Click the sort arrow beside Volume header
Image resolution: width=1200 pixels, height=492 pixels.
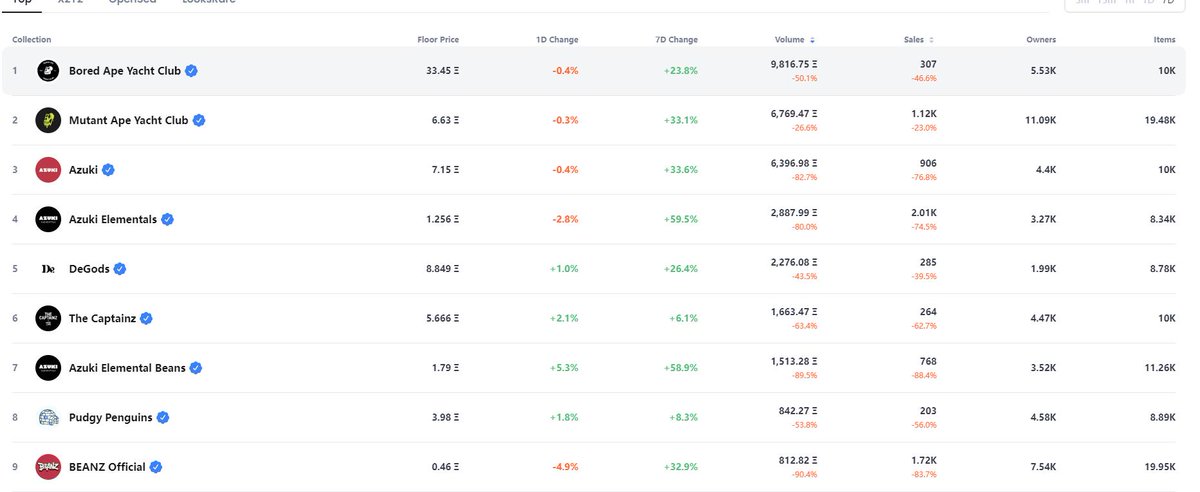pos(812,40)
